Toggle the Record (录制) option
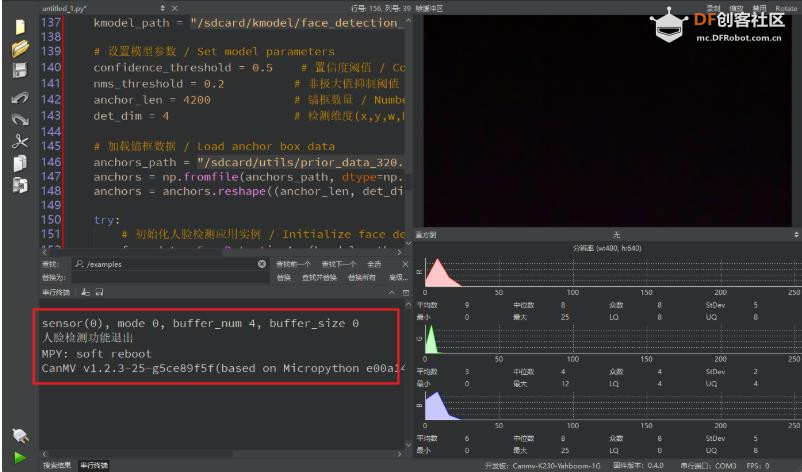Image resolution: width=802 pixels, height=472 pixels. click(713, 8)
